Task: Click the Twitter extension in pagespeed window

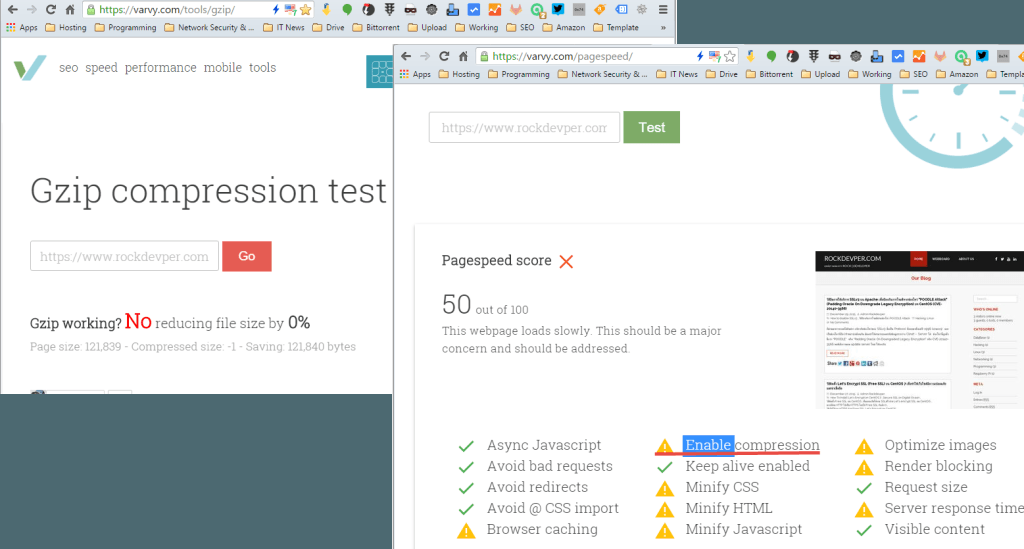Action: pos(982,56)
